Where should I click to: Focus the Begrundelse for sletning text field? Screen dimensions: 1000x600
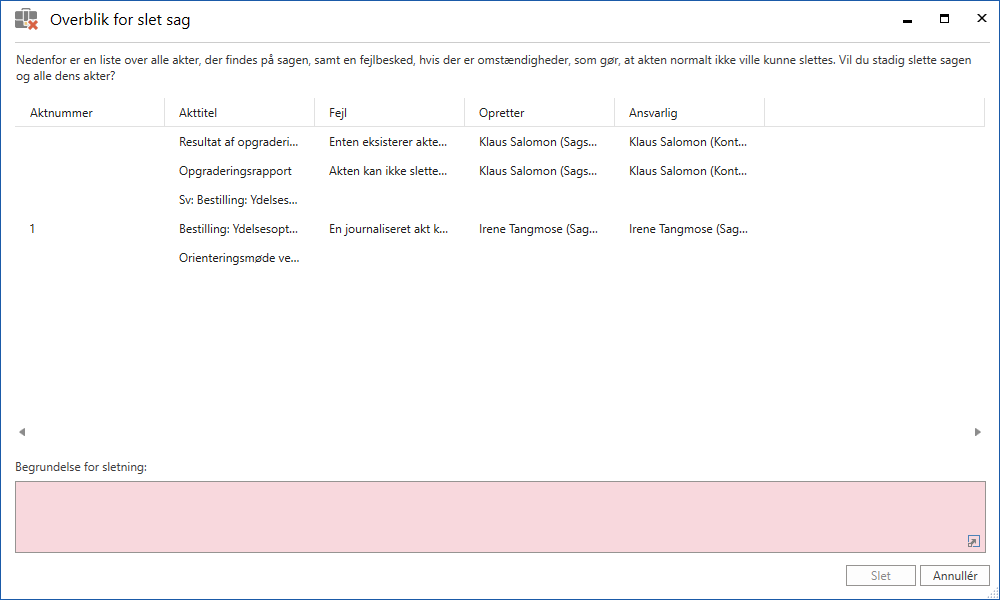pyautogui.click(x=500, y=516)
